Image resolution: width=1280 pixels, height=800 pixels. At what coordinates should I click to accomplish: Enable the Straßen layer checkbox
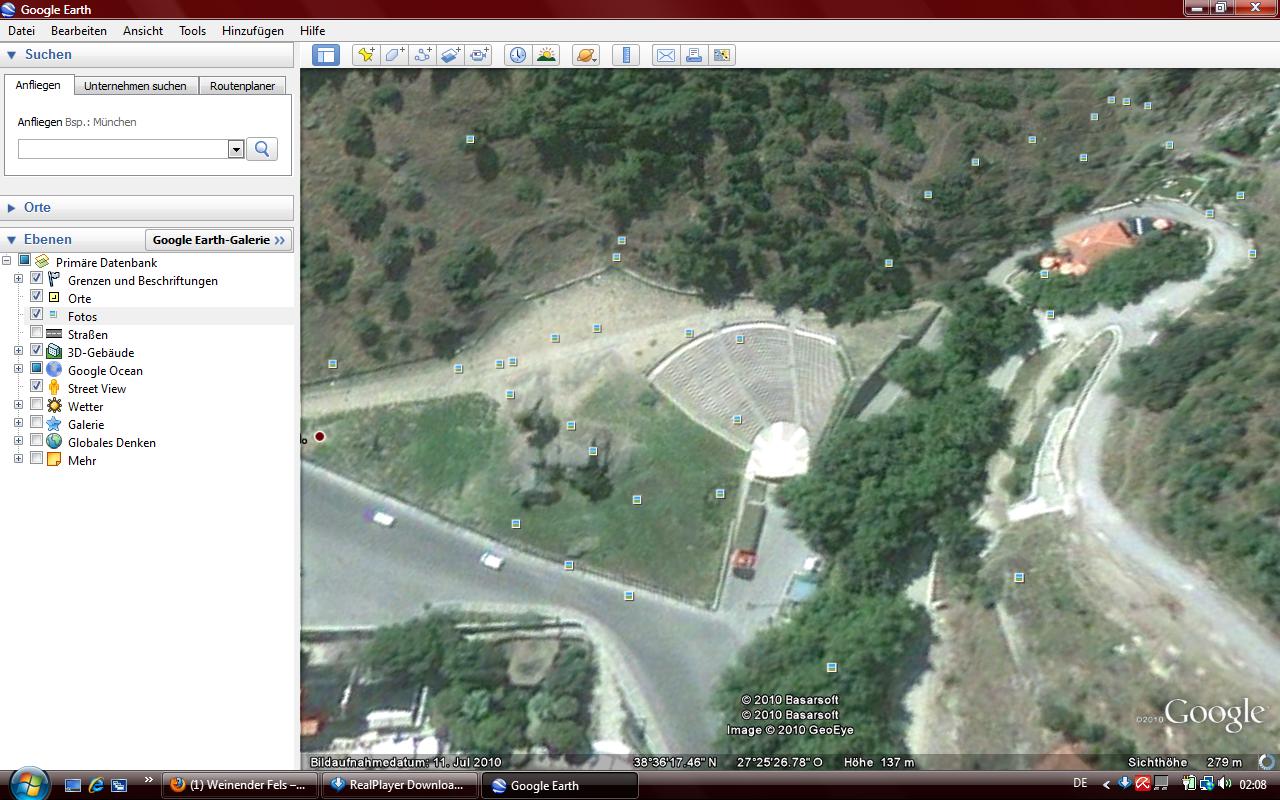[x=37, y=333]
